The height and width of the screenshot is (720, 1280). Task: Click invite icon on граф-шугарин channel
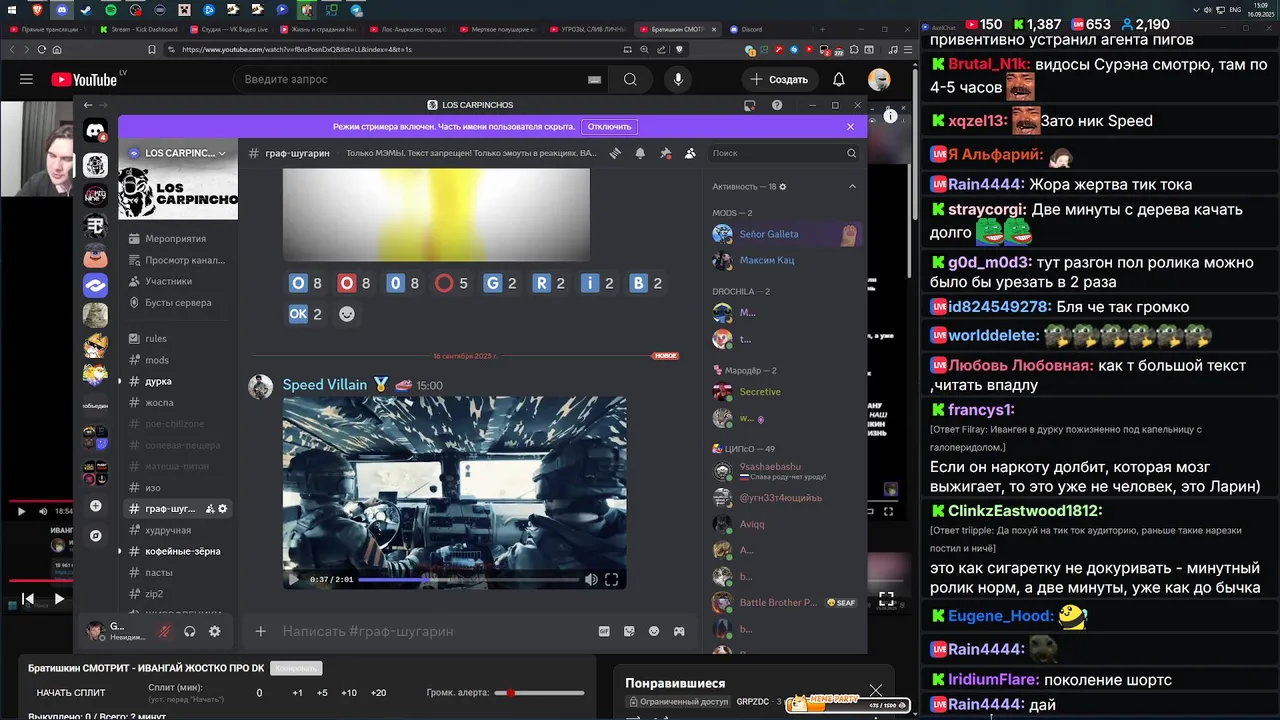210,509
